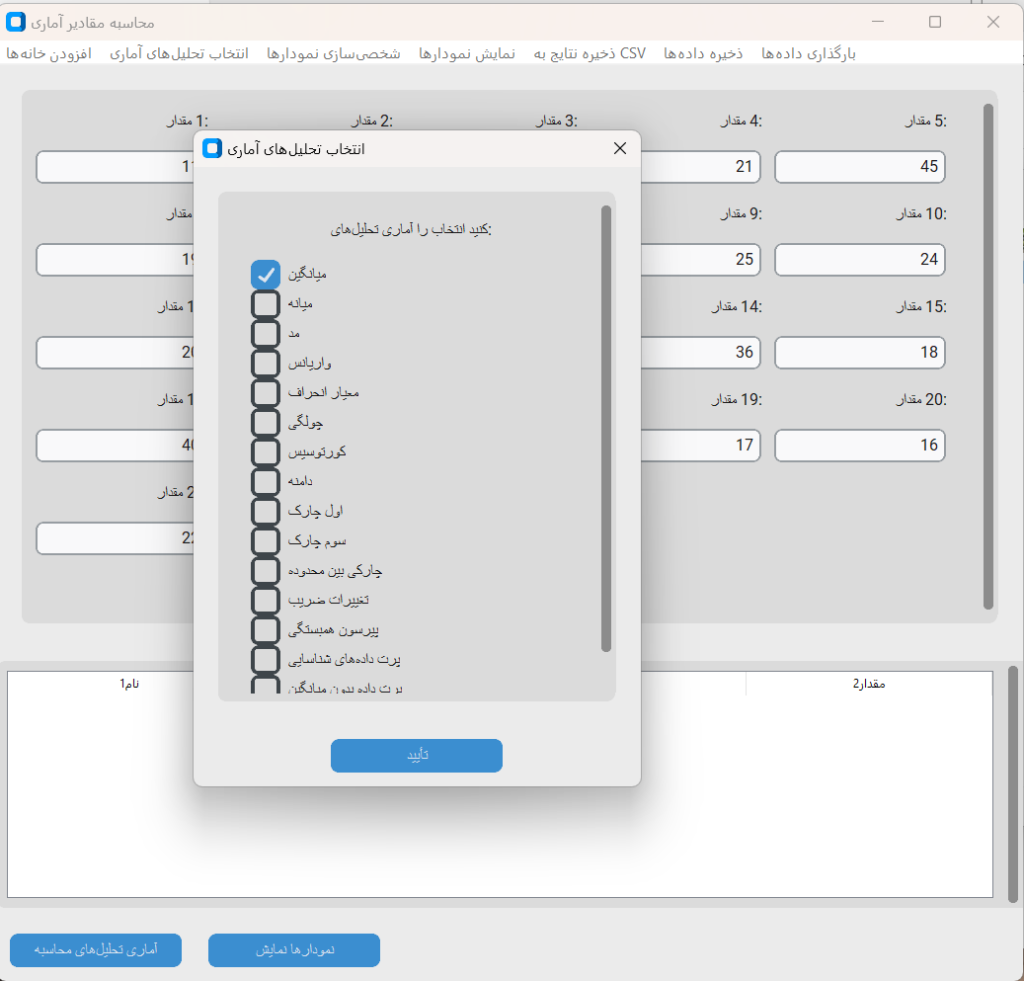Open the بارگذاری داده‌ها (load data) menu
1024x981 pixels.
pyautogui.click(x=808, y=53)
